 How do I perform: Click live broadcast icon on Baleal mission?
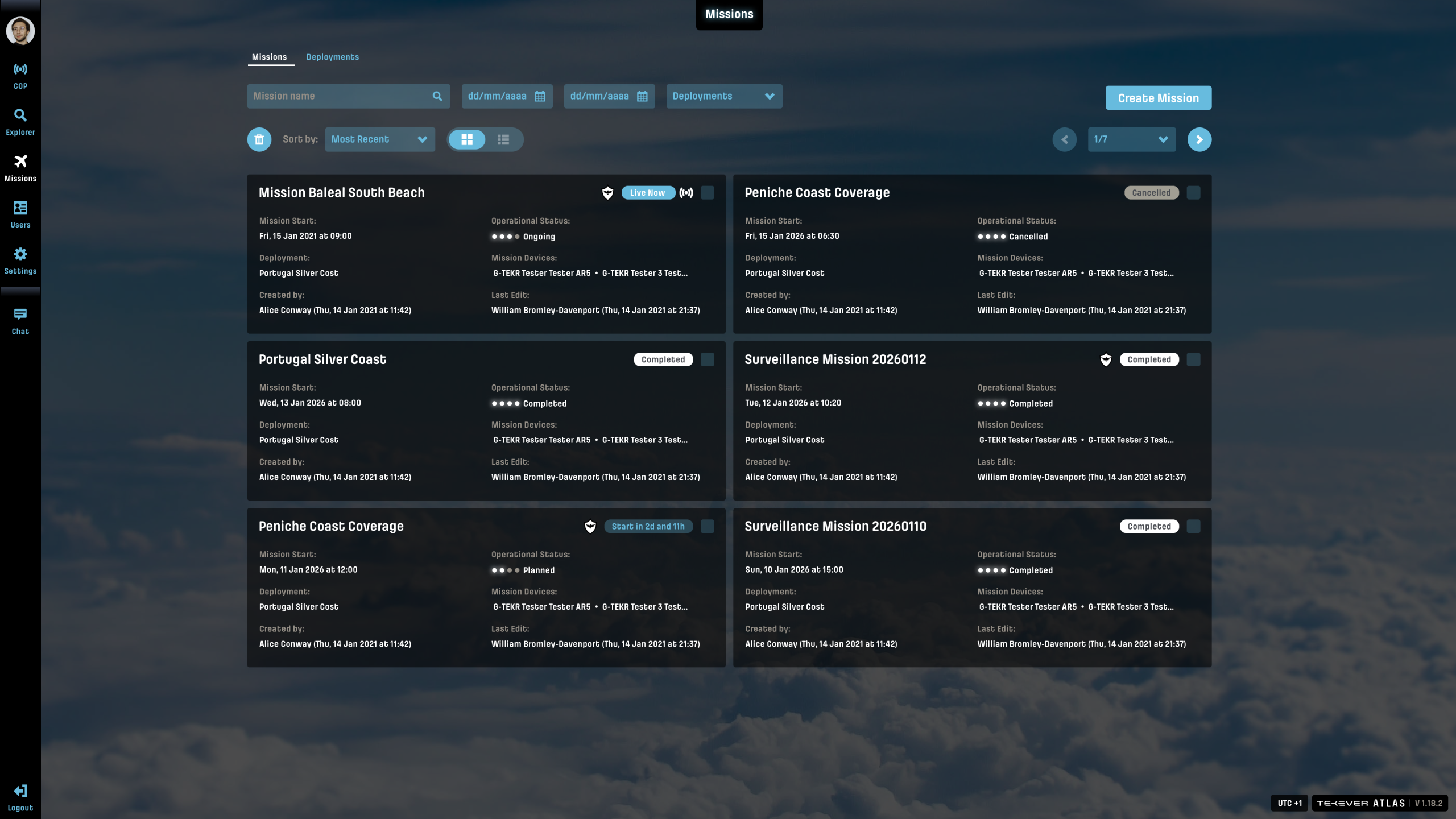(686, 193)
